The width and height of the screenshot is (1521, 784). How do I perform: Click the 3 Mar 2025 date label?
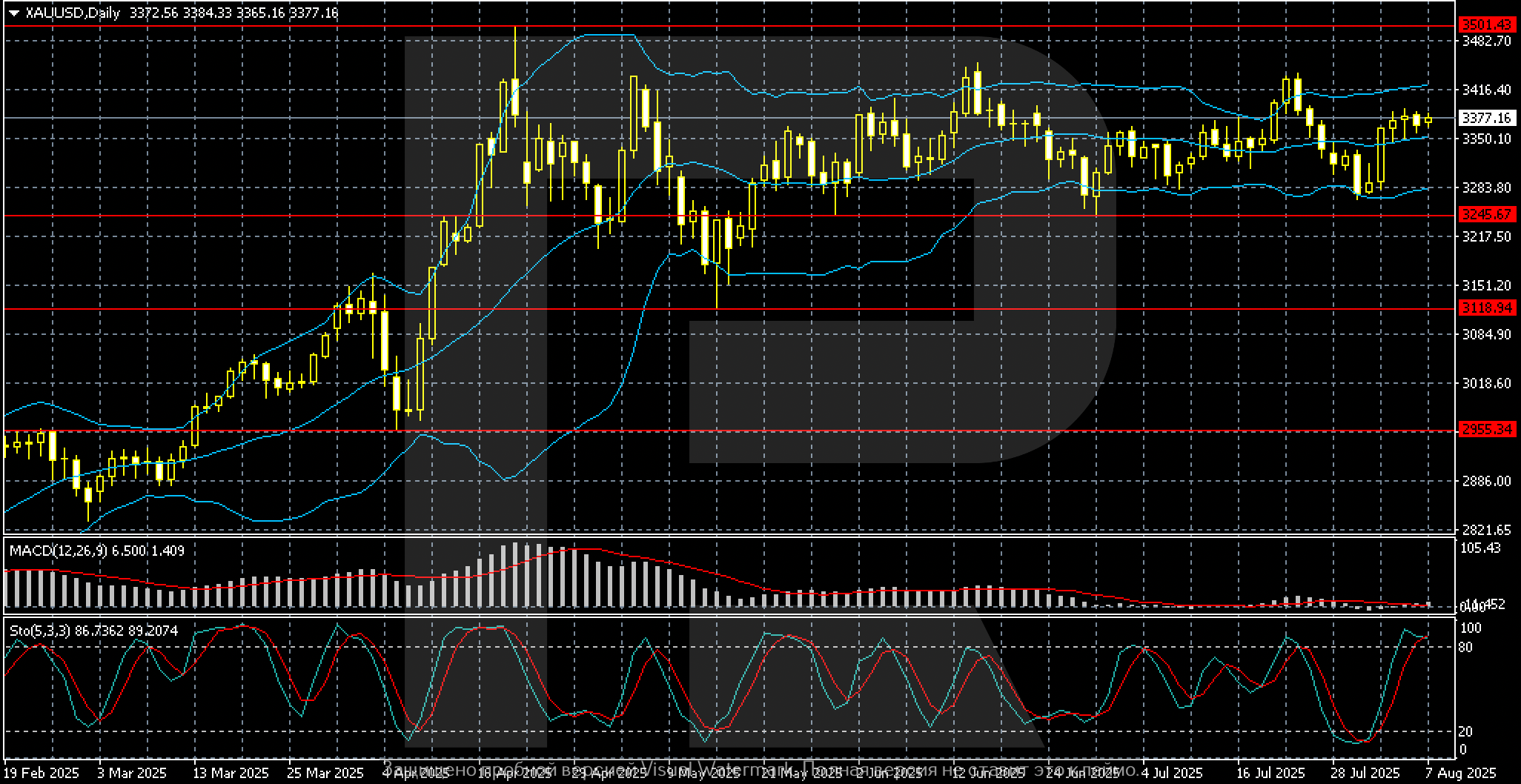133,773
